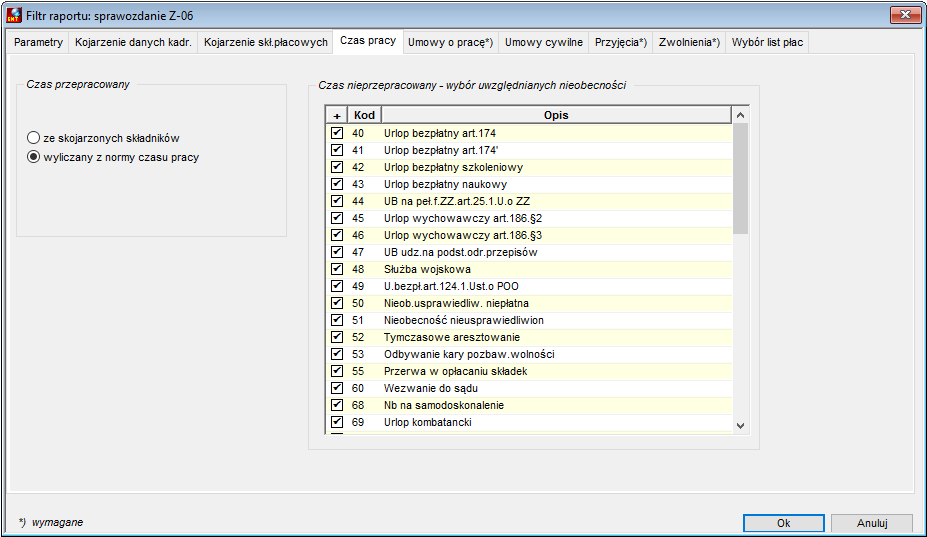Toggle Urlop kombatancki checkbox
Image resolution: width=927 pixels, height=537 pixels.
click(x=337, y=422)
